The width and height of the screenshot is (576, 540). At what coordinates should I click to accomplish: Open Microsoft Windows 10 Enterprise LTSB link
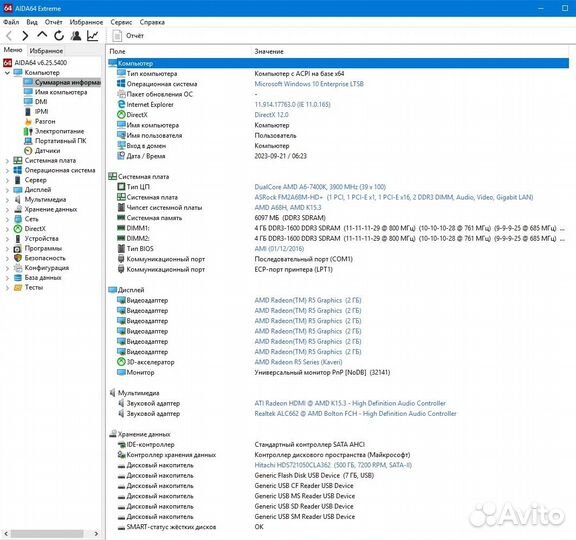[x=309, y=84]
